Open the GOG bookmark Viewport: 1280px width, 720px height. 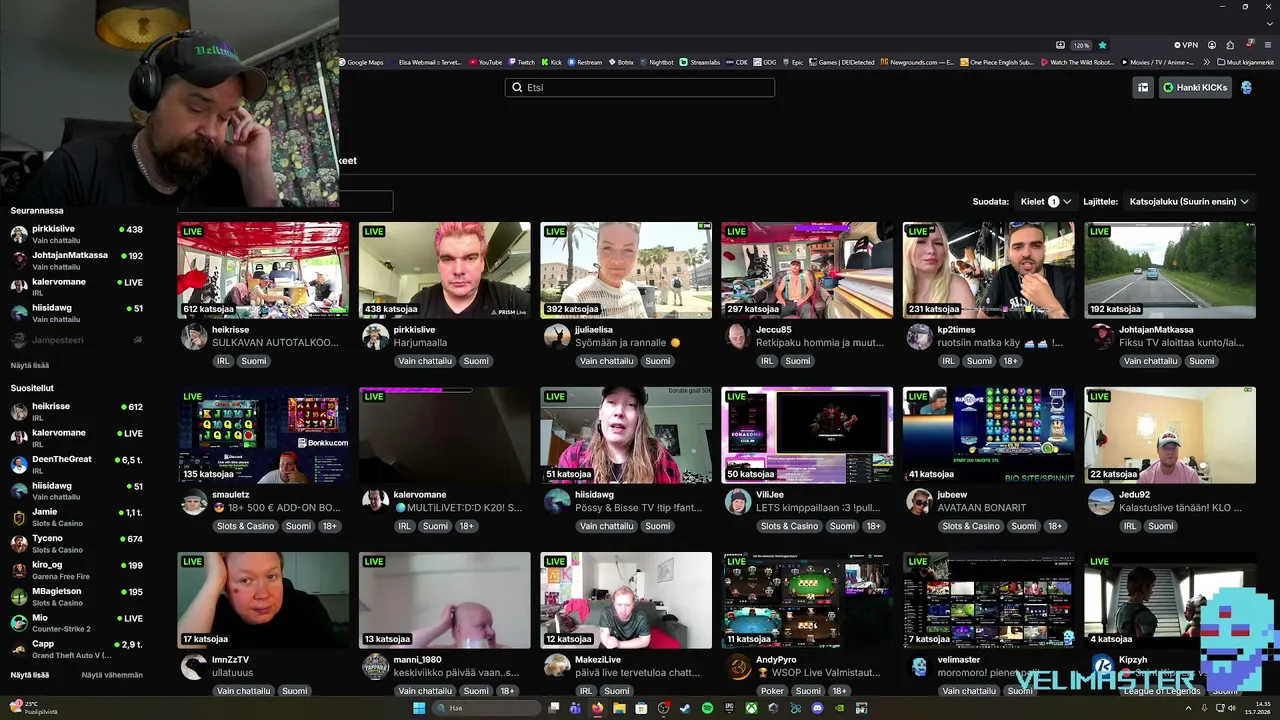pyautogui.click(x=765, y=62)
